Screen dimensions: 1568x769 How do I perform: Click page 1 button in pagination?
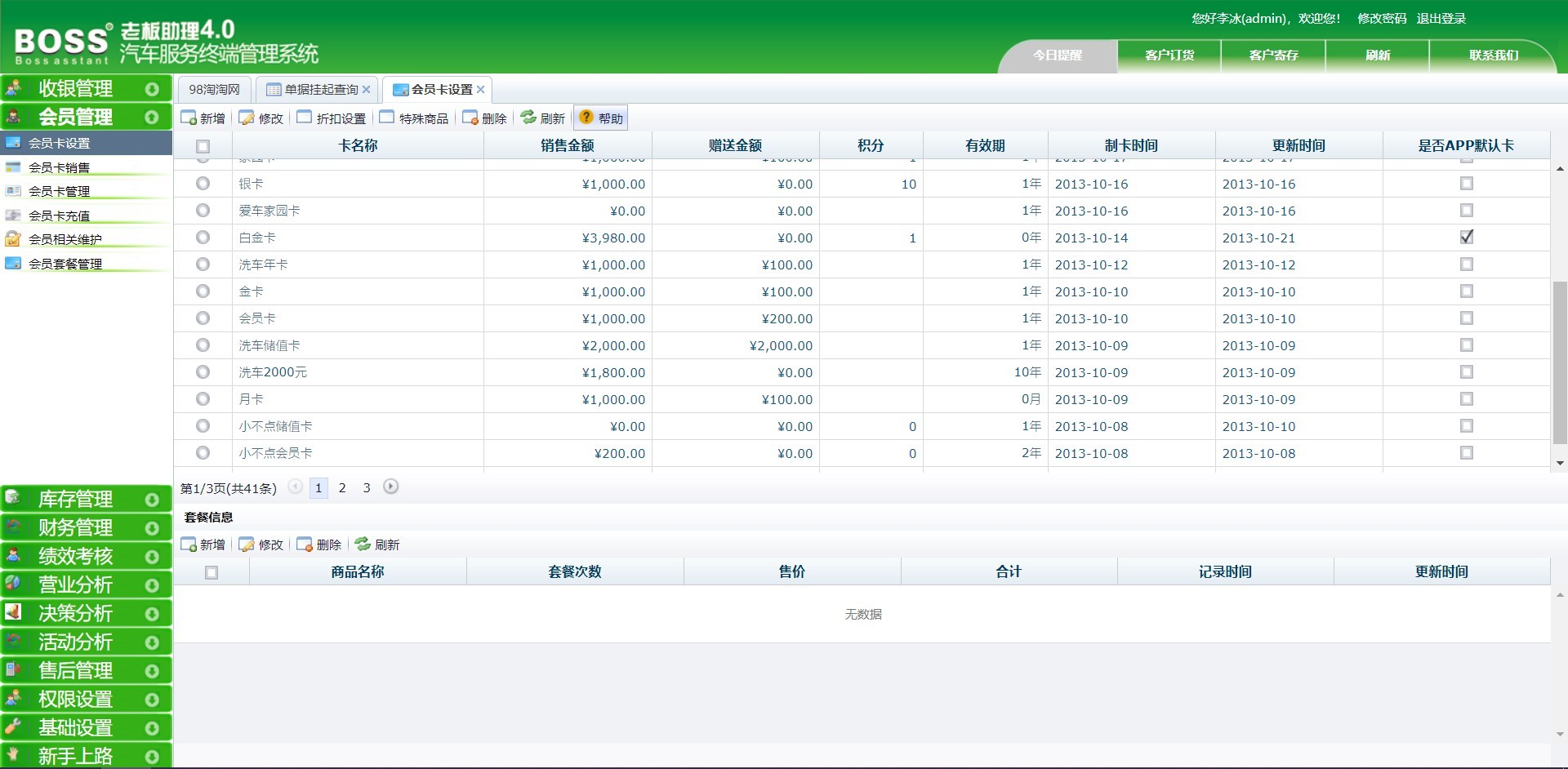(x=318, y=488)
